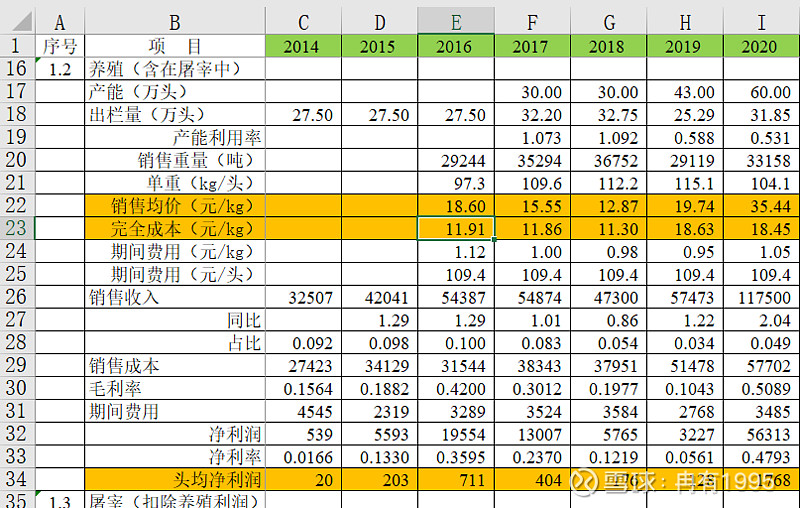This screenshot has width=800, height=508.
Task: Click the green 2019 year cell
Action: pyautogui.click(x=685, y=46)
